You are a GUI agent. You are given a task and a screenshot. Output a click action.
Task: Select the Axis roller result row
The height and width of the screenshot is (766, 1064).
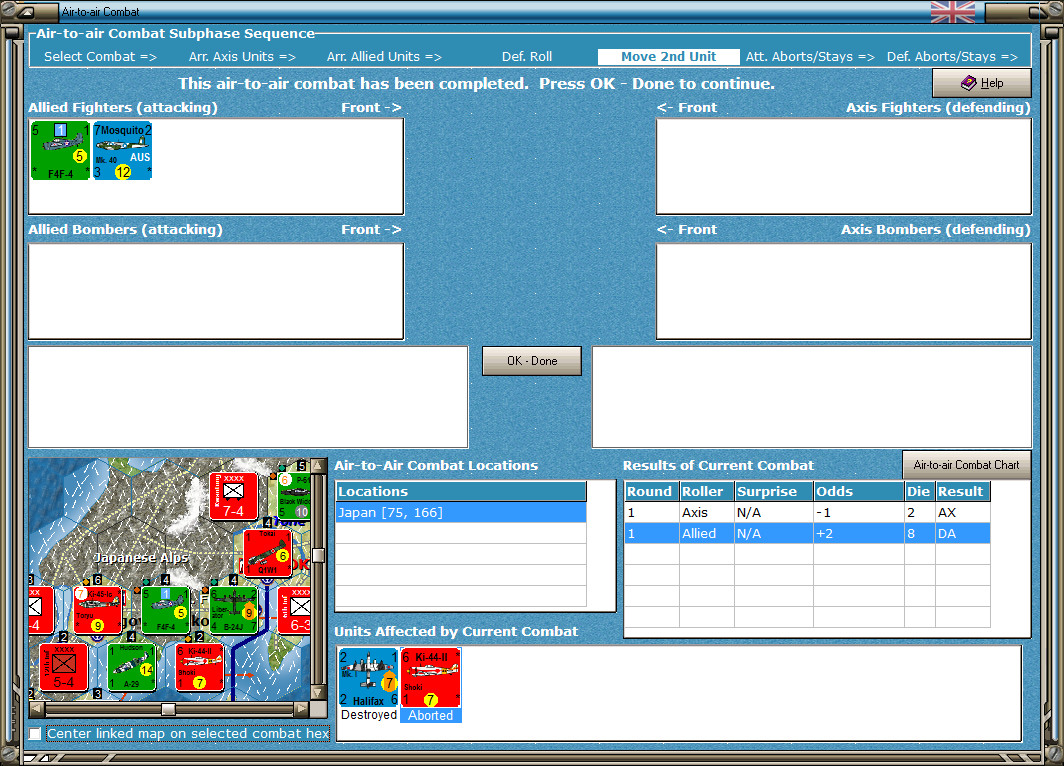pyautogui.click(x=807, y=512)
